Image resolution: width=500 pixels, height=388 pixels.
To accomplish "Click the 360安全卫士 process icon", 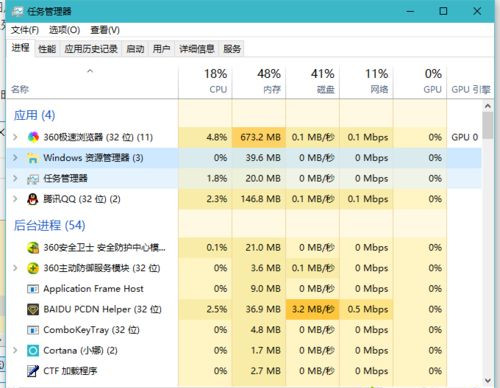I will pos(33,248).
